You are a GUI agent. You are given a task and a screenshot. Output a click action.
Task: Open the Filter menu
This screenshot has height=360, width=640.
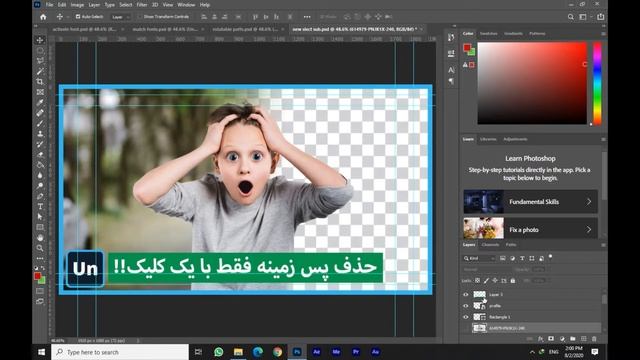click(x=142, y=5)
